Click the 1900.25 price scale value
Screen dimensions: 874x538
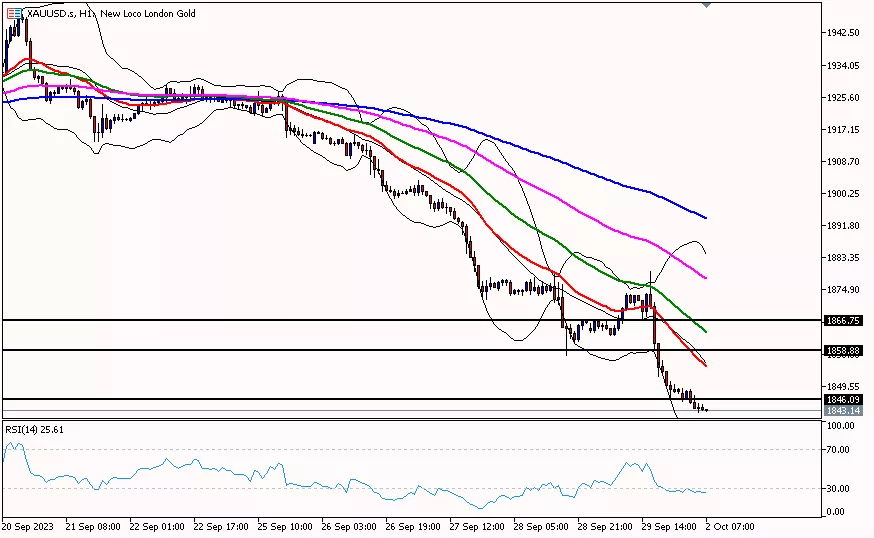click(843, 193)
